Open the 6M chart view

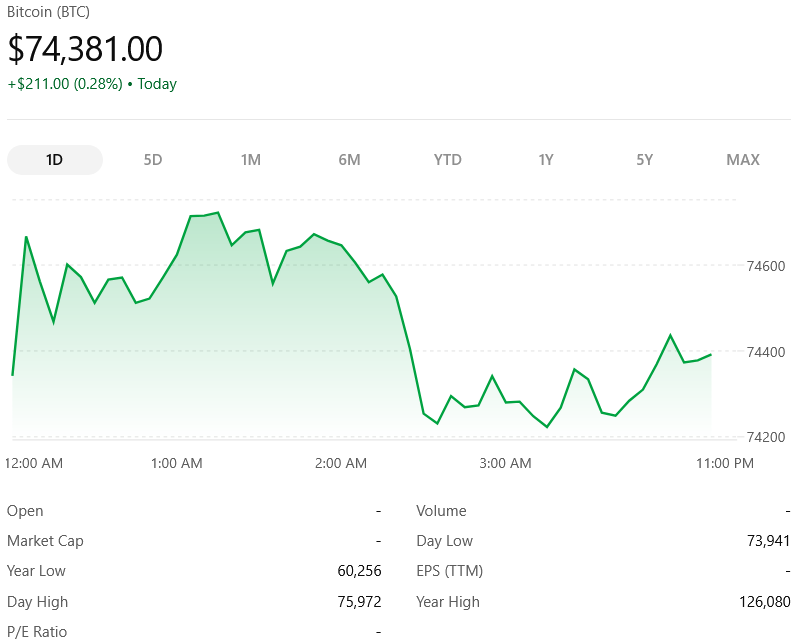coord(349,160)
